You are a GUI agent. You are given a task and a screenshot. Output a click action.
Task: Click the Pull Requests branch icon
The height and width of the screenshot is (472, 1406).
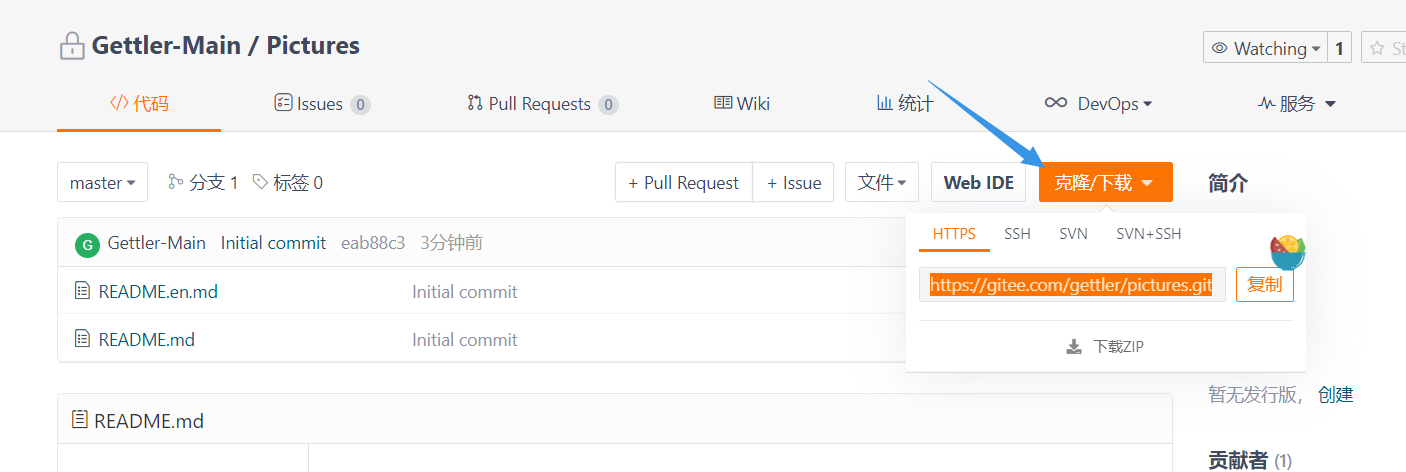[x=475, y=103]
